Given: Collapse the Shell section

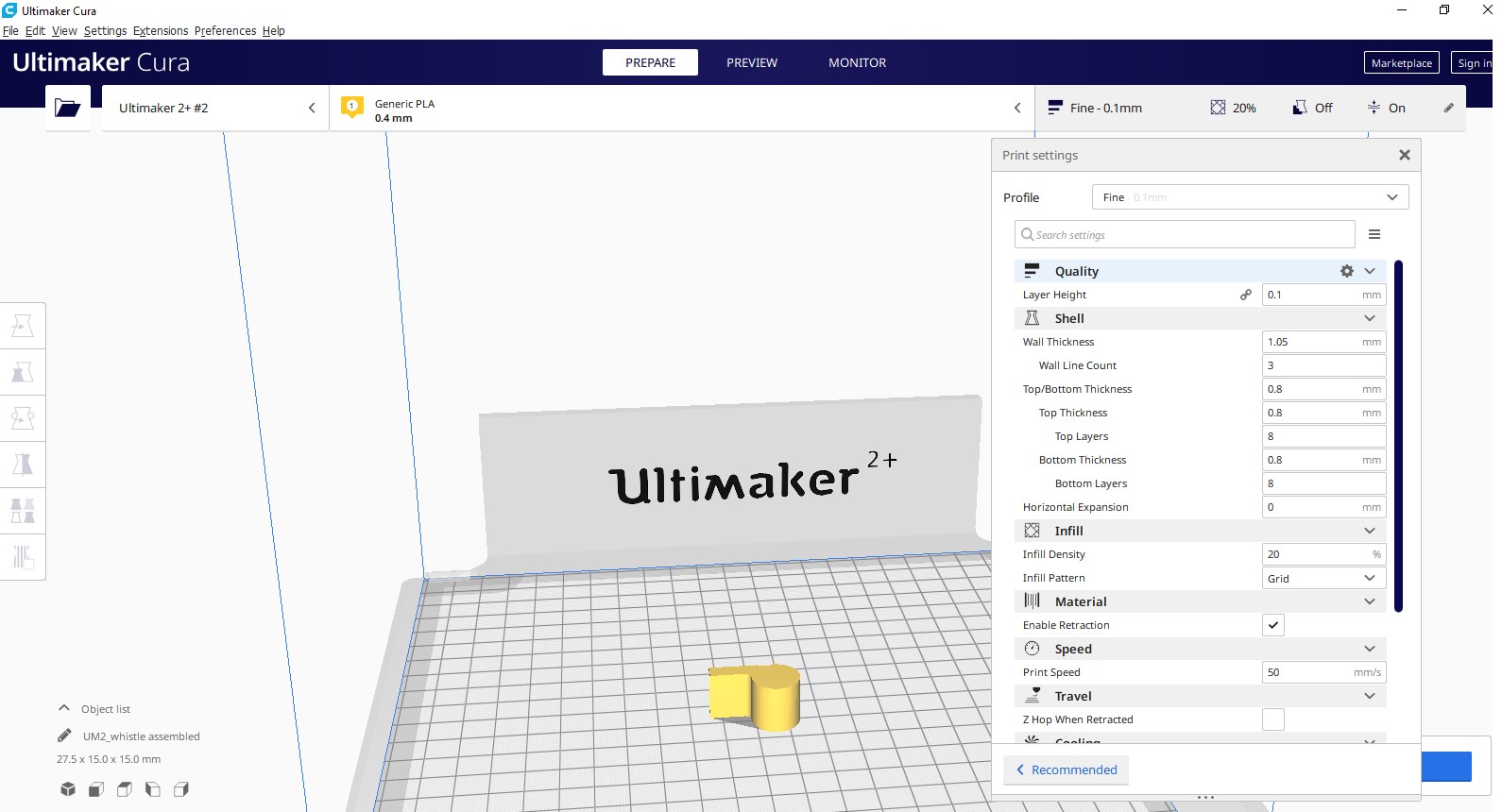Looking at the screenshot, I should pyautogui.click(x=1370, y=318).
